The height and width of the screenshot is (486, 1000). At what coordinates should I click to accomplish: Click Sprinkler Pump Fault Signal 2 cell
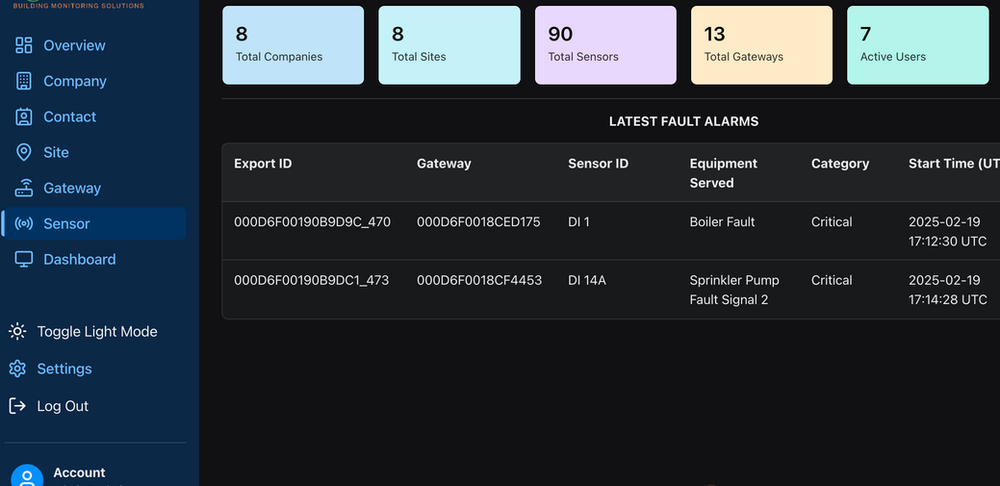734,290
